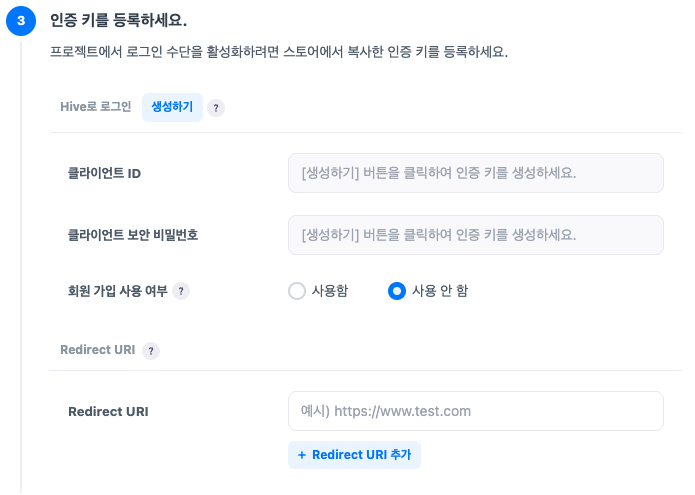This screenshot has width=695, height=495.
Task: Select the 사용함 radio option
Action: pos(296,291)
